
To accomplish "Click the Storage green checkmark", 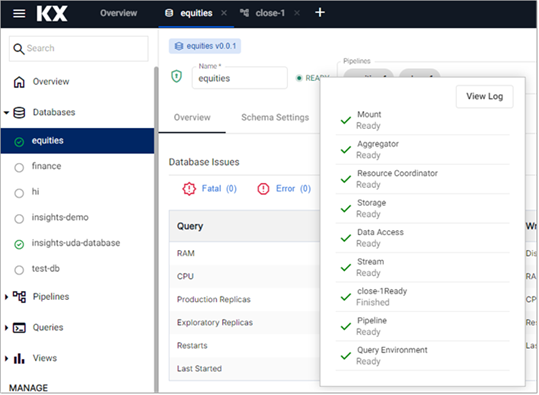I will (x=345, y=209).
